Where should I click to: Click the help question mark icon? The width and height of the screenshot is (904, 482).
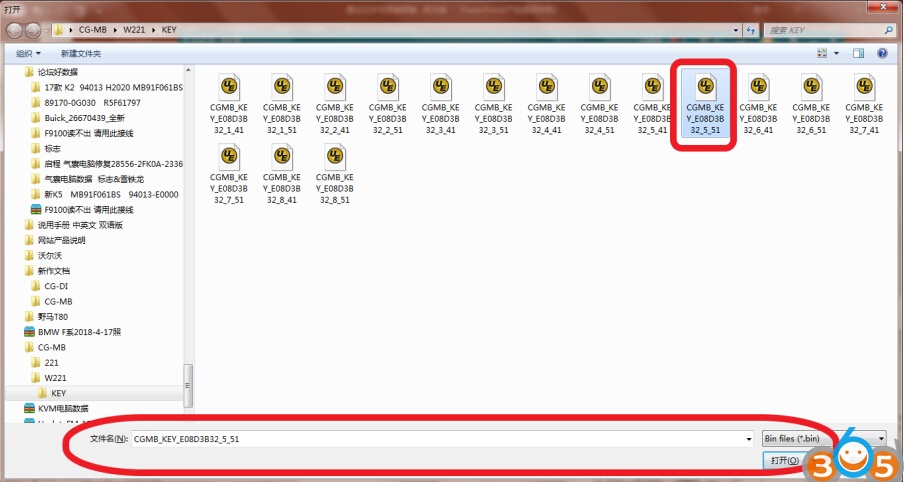pos(883,53)
